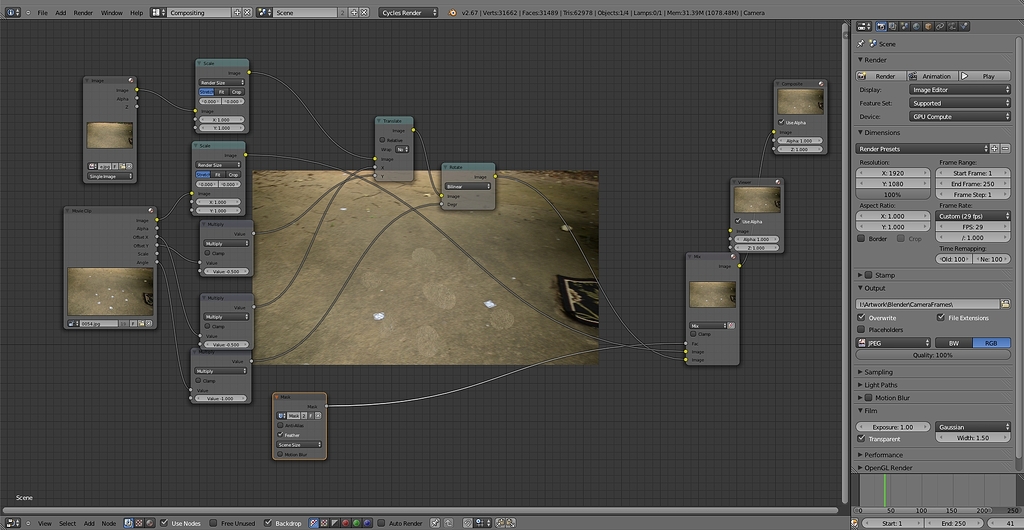
Task: Select the BW color mode button
Action: tap(953, 343)
